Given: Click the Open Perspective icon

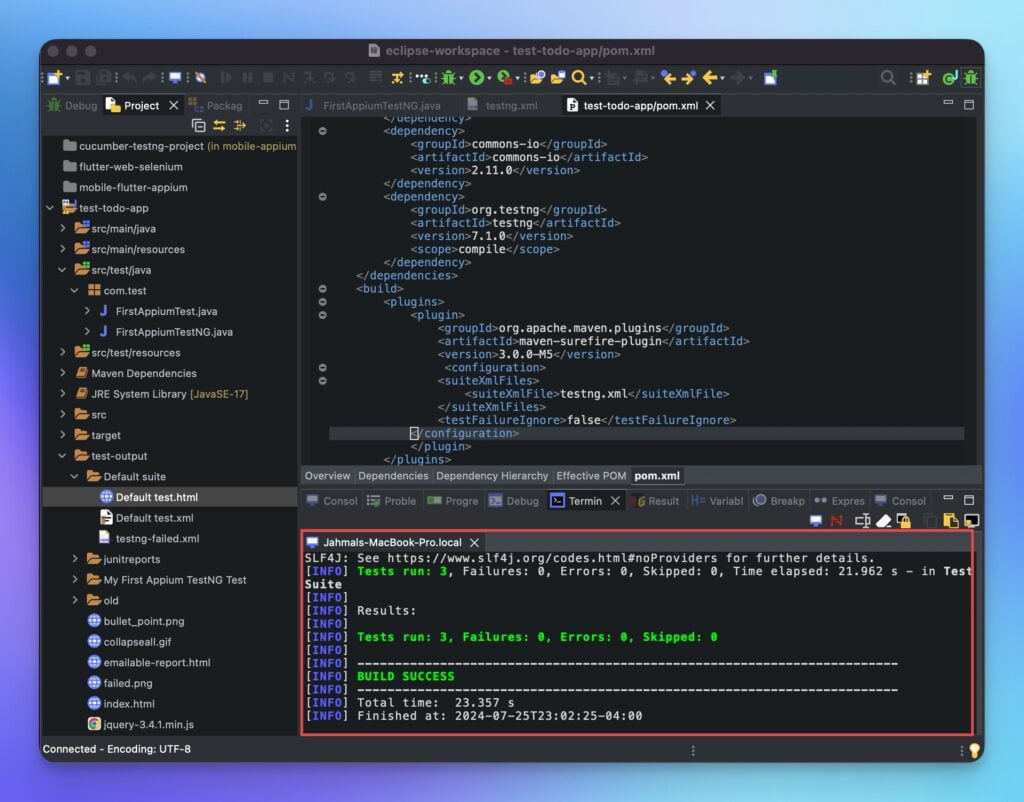Looking at the screenshot, I should [x=923, y=78].
